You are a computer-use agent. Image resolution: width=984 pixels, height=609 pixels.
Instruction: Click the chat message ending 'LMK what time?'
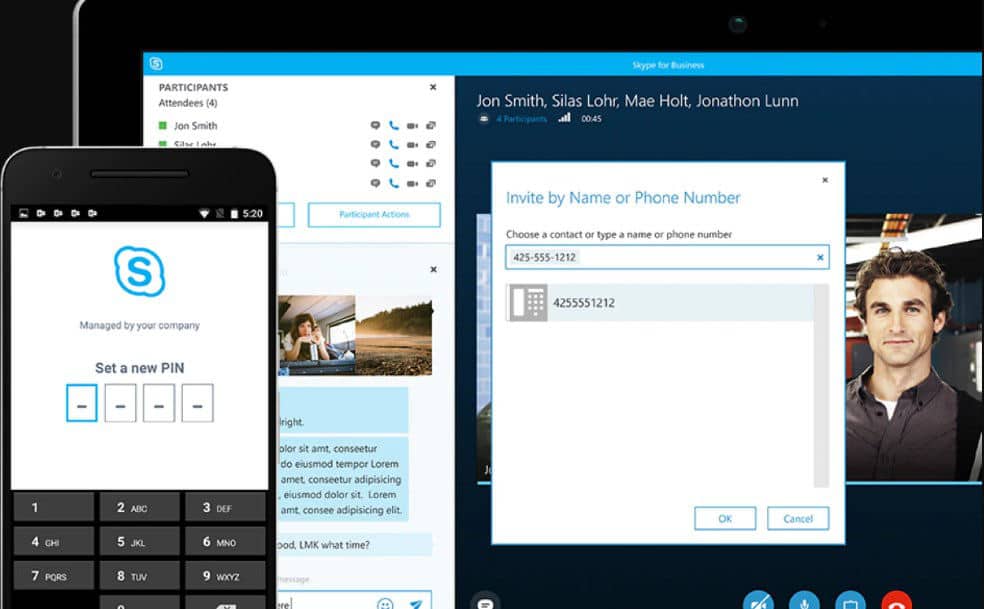355,545
